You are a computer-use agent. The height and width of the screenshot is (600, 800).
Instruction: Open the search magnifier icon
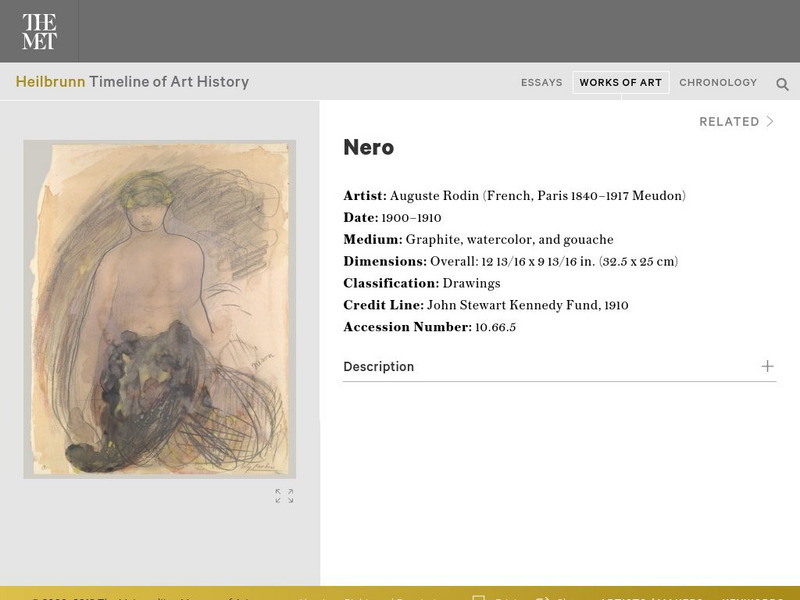(x=782, y=84)
